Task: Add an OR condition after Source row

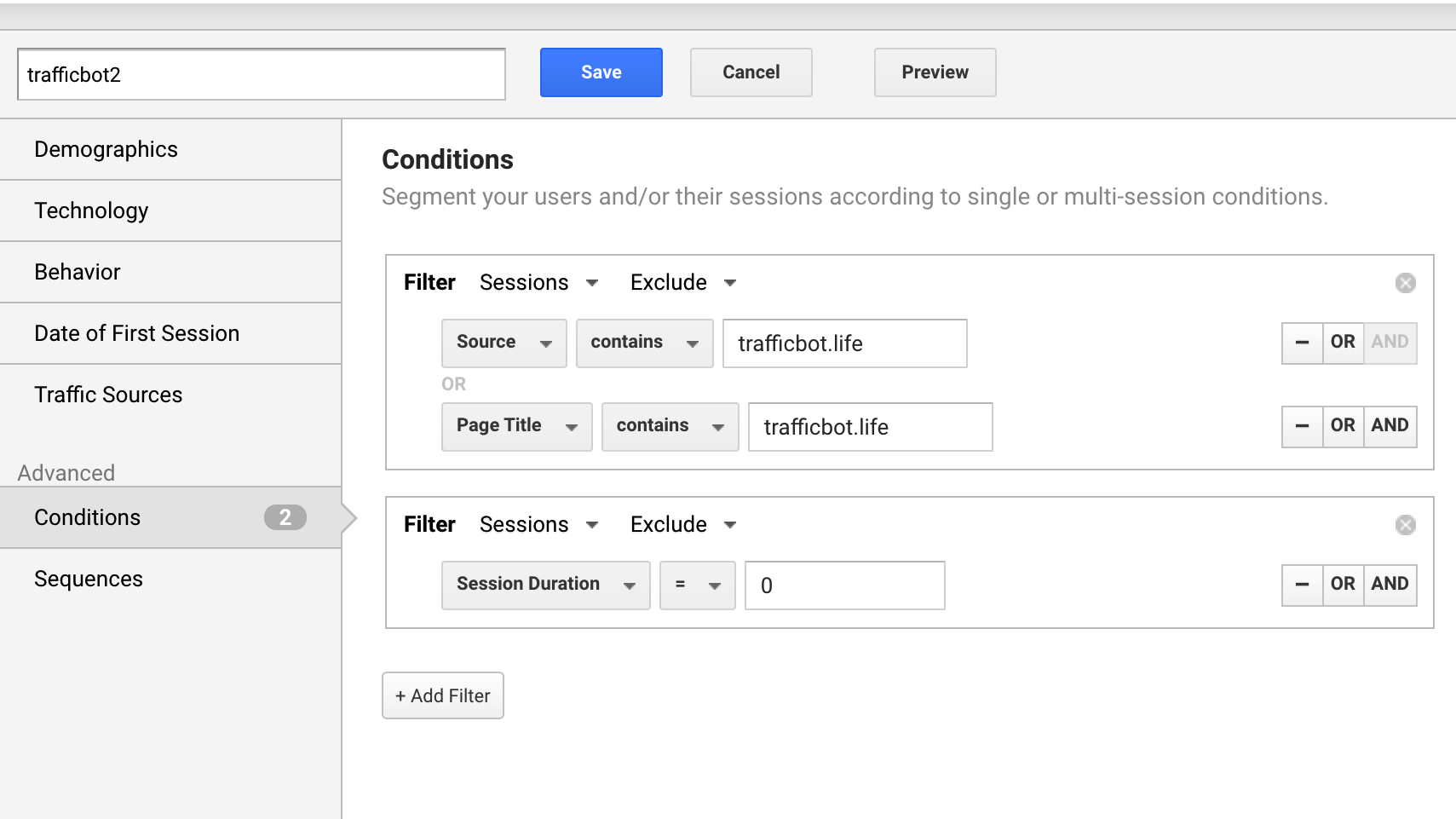Action: 1343,343
